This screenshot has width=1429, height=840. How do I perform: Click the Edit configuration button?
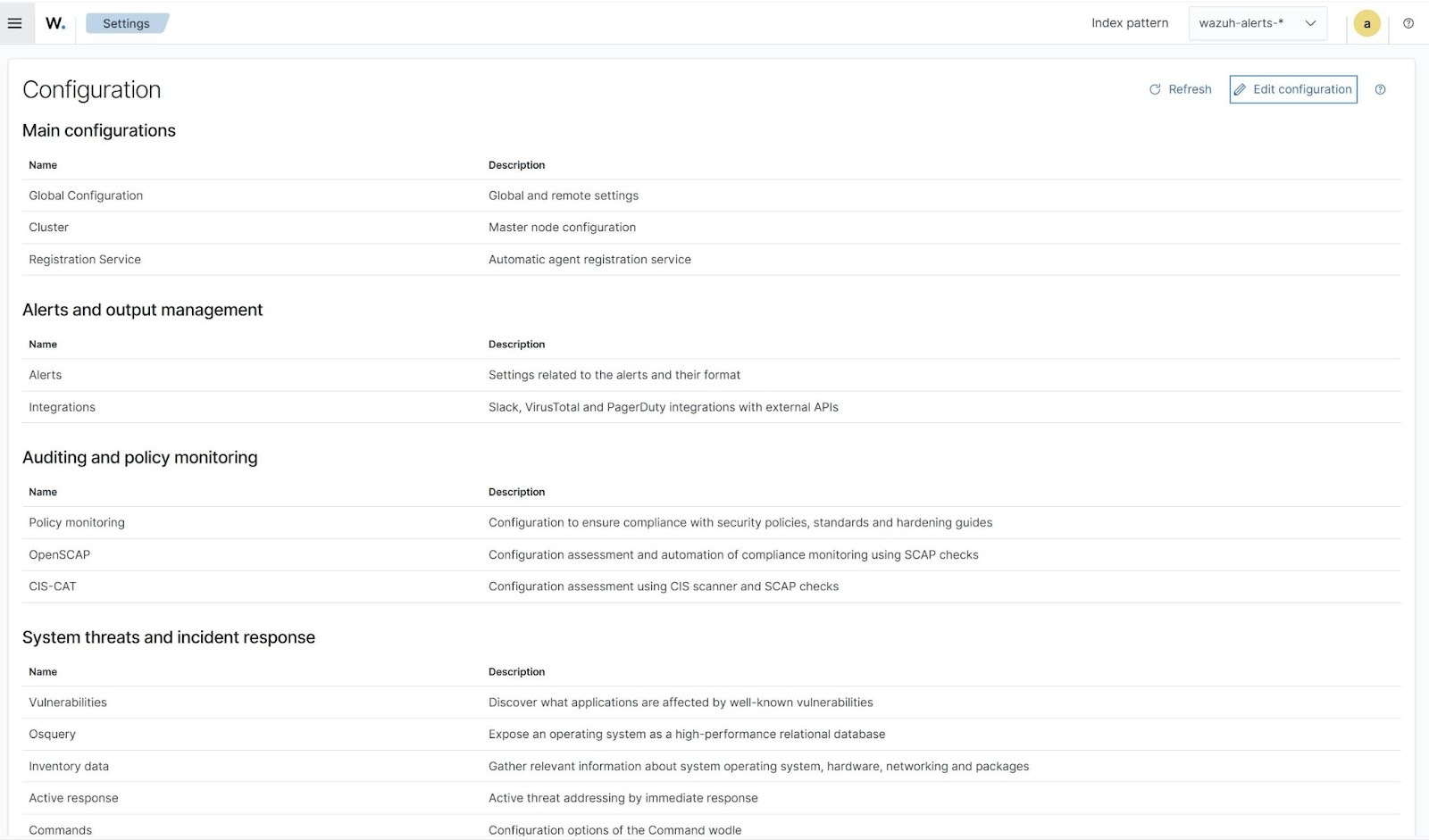1292,89
